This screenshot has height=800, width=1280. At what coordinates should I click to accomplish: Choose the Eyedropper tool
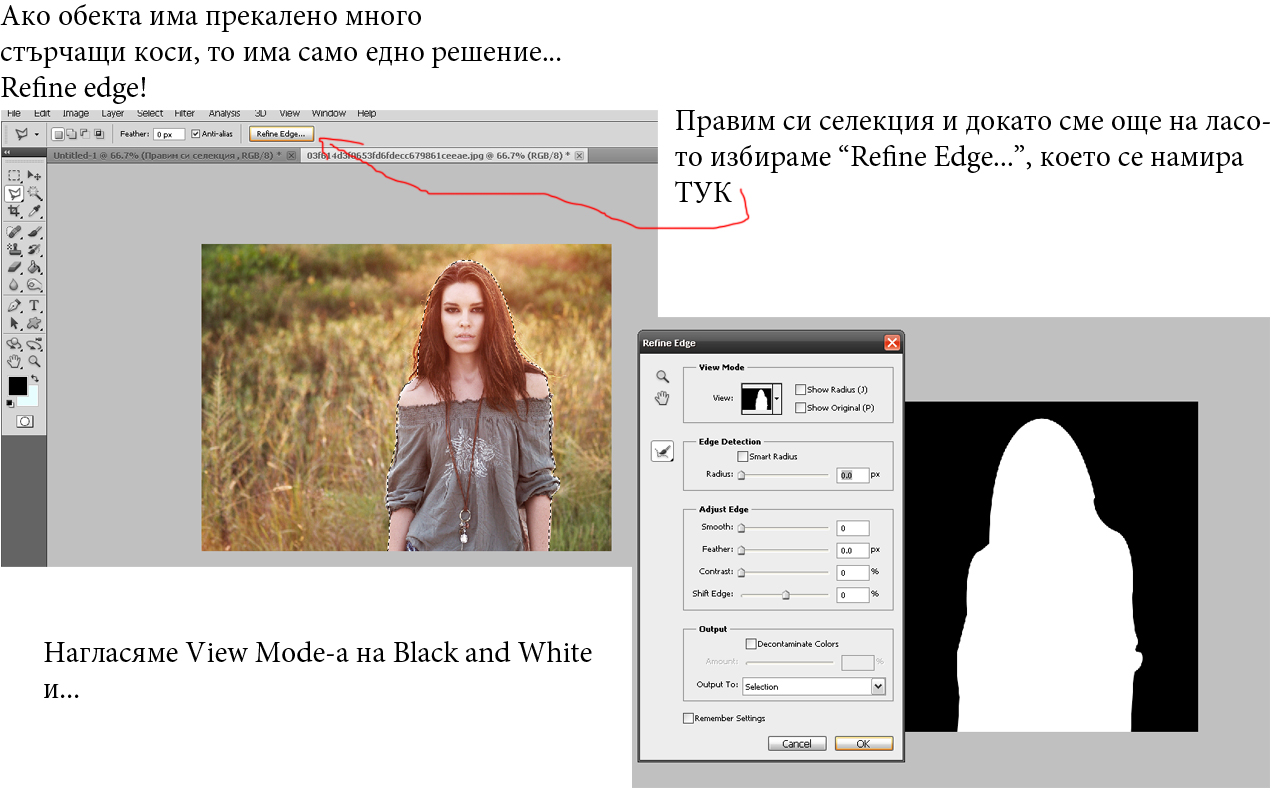(34, 212)
